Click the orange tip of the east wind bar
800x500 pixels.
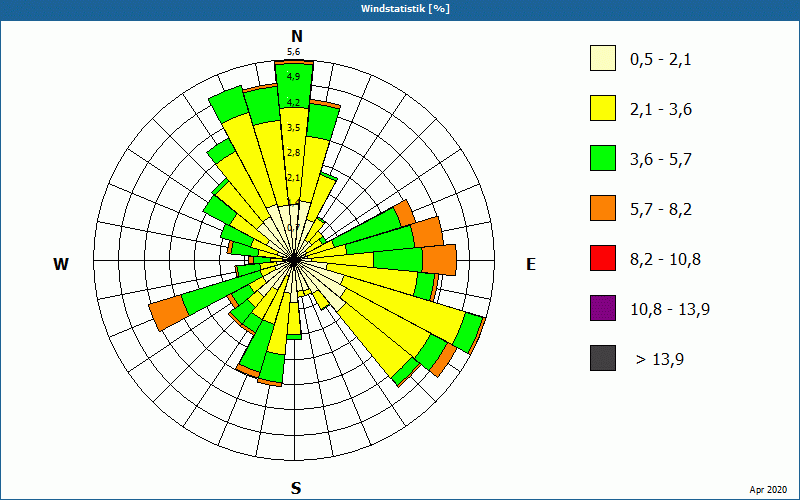tap(439, 260)
